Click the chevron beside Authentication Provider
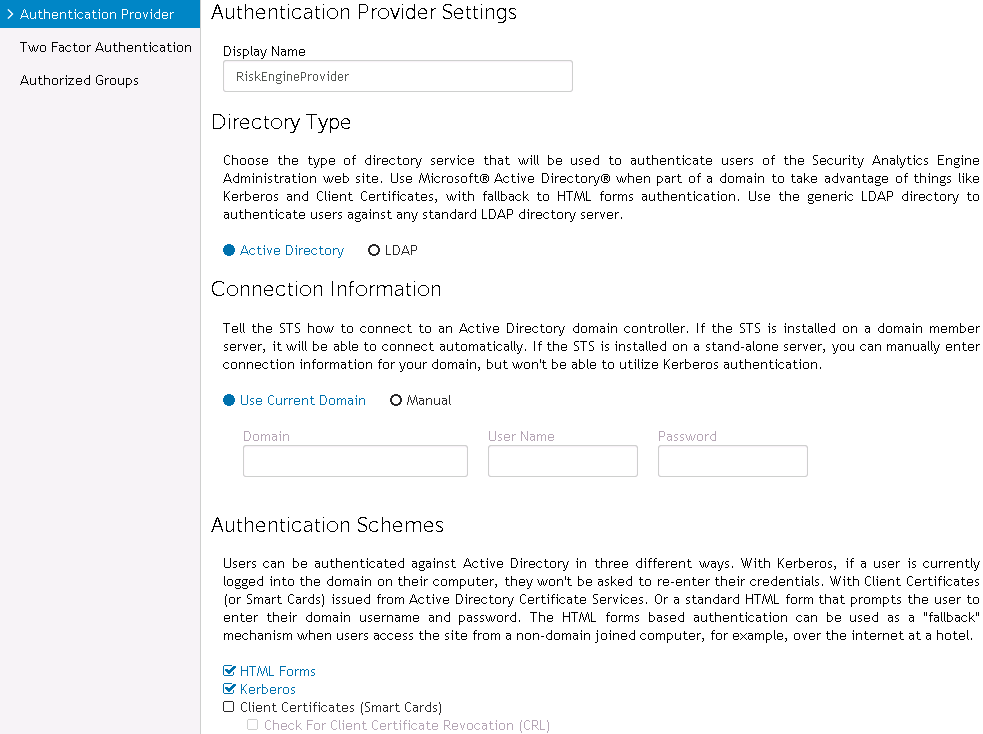 tap(10, 15)
